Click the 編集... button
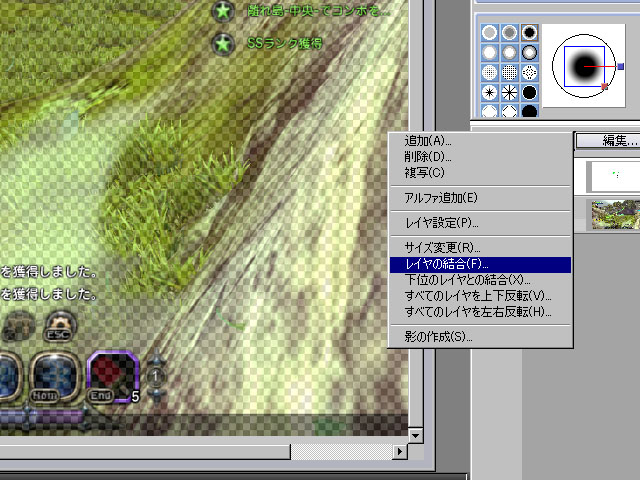This screenshot has width=640, height=480. click(x=608, y=141)
